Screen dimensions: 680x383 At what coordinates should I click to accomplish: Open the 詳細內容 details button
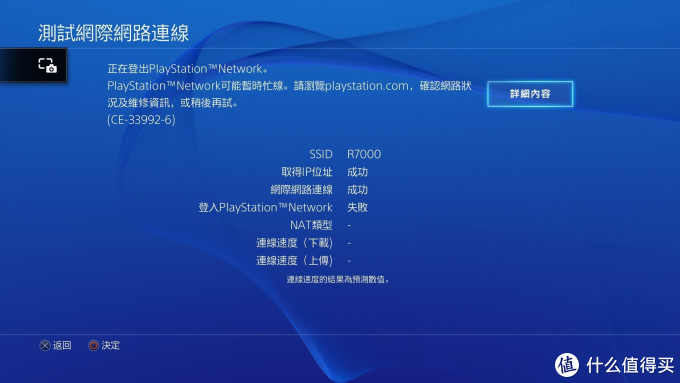coord(530,94)
